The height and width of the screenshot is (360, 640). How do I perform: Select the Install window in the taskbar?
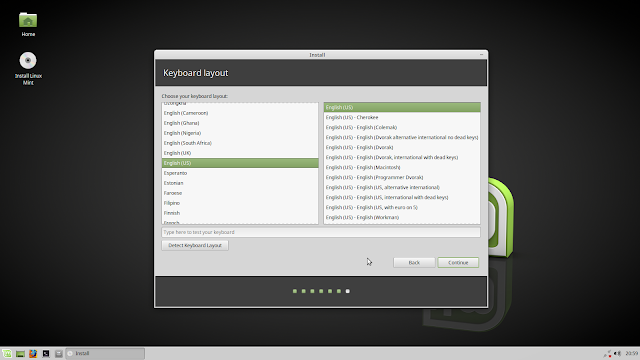pyautogui.click(x=105, y=353)
